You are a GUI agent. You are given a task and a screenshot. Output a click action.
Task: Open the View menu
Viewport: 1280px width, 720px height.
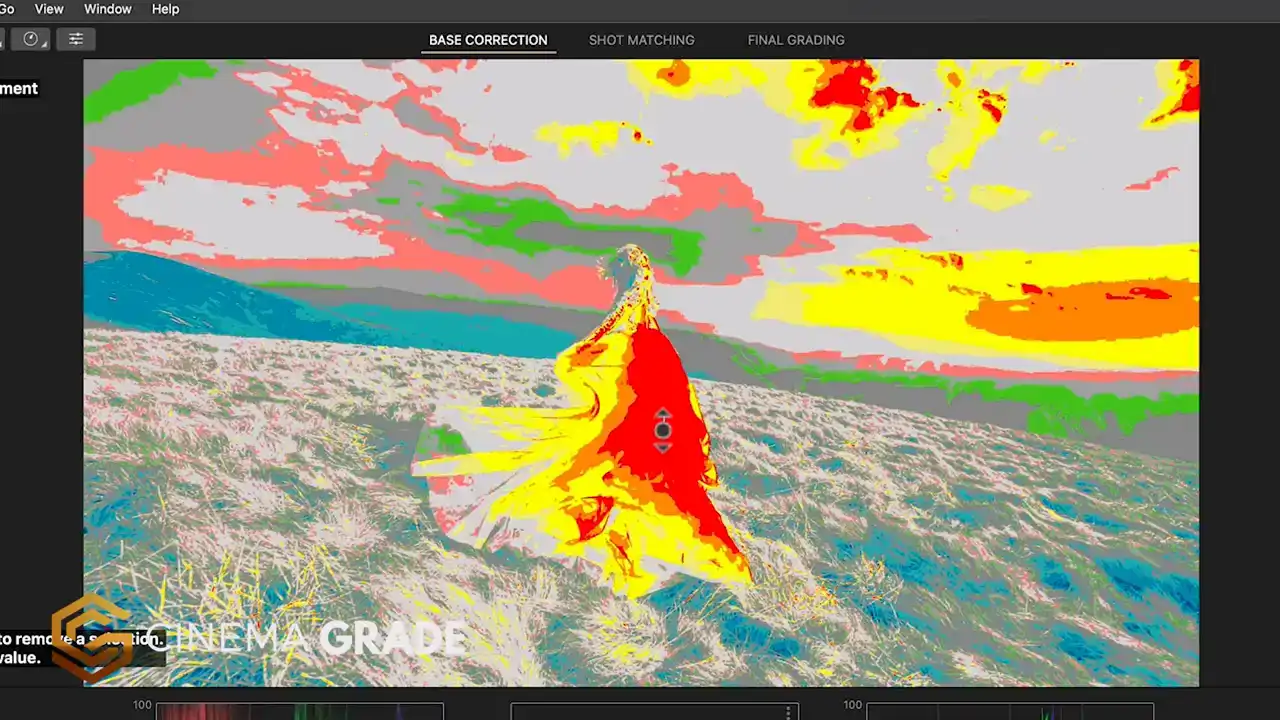coord(48,9)
